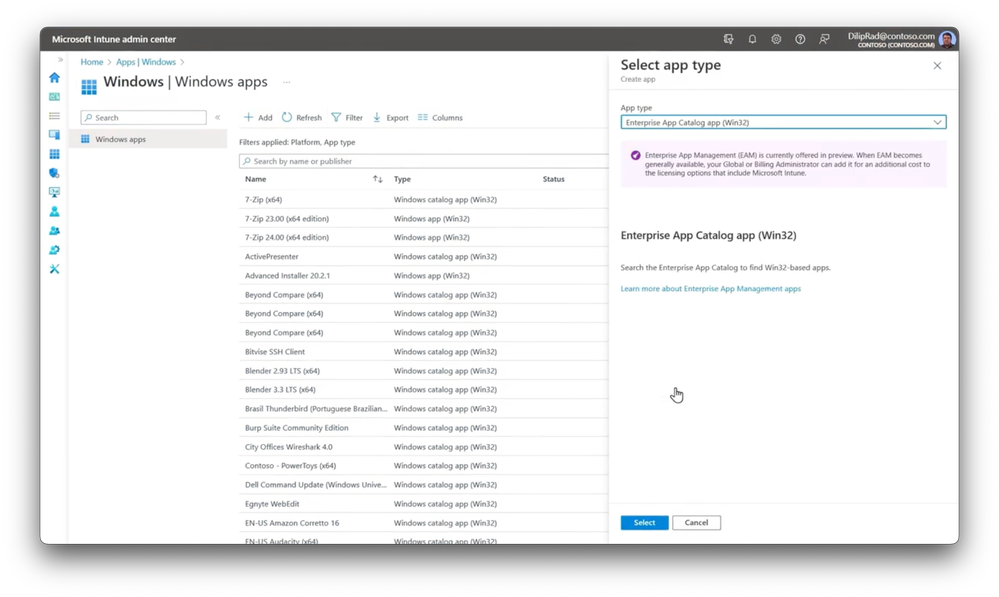Open feedback icon in top bar

(x=824, y=39)
